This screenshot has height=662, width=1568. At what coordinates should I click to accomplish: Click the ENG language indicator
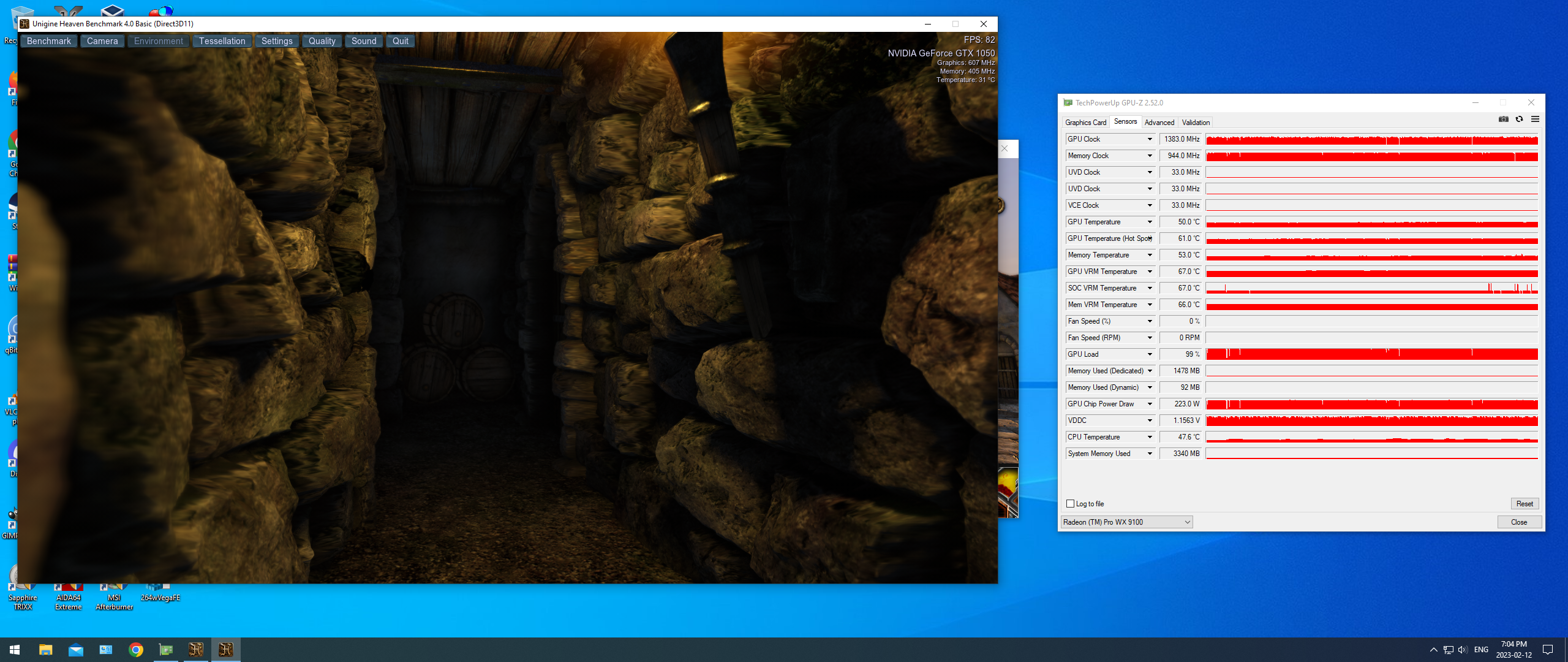click(1481, 650)
